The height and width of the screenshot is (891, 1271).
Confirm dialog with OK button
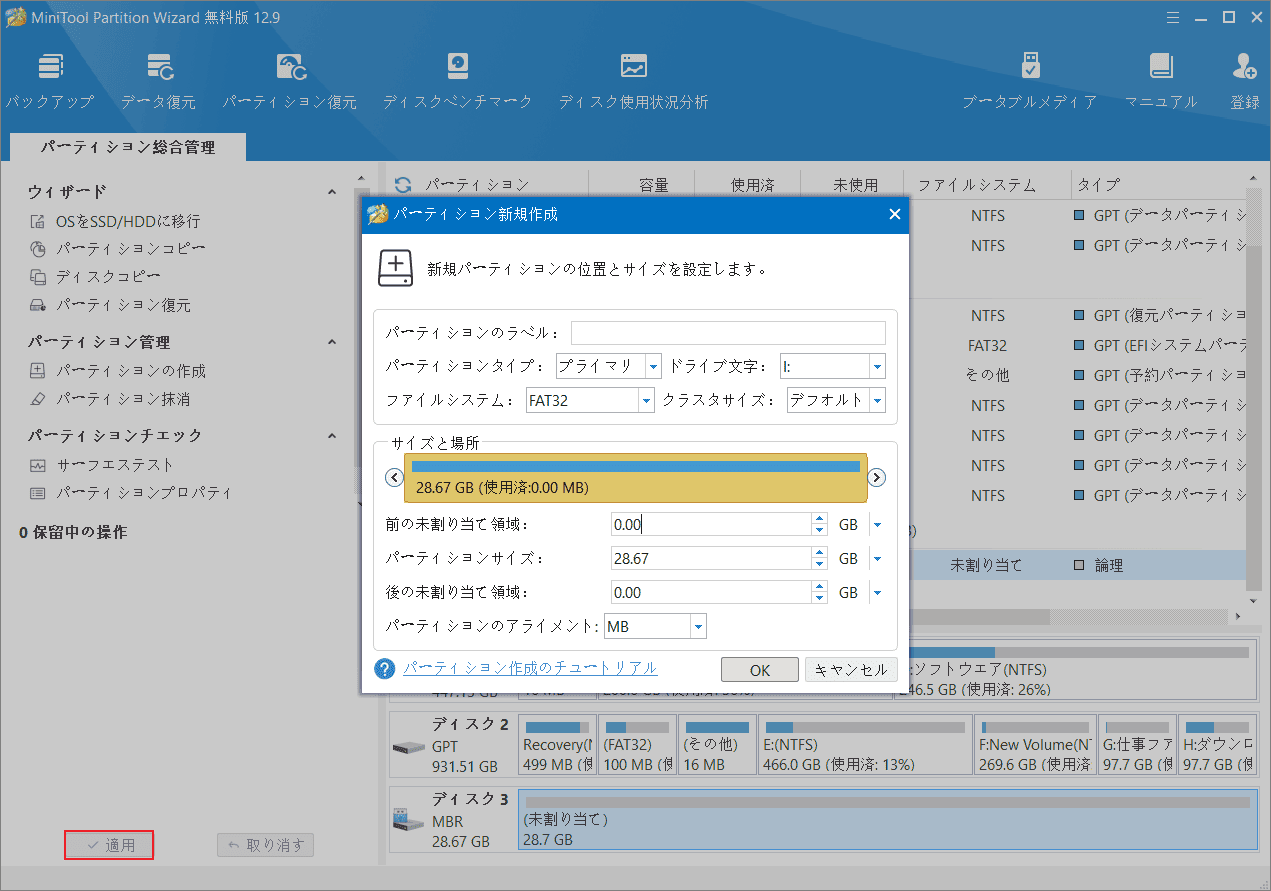(x=760, y=670)
